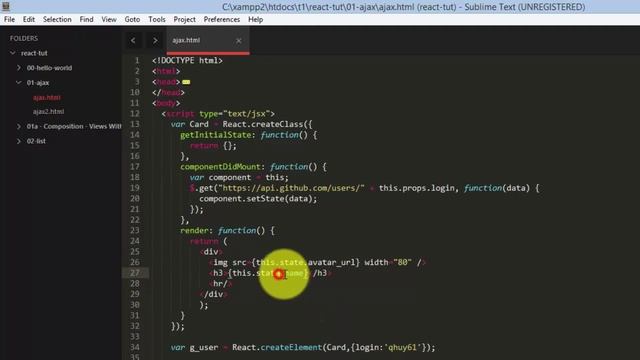Click "avatar_url" on line 26
The width and height of the screenshot is (640, 360).
(332, 262)
